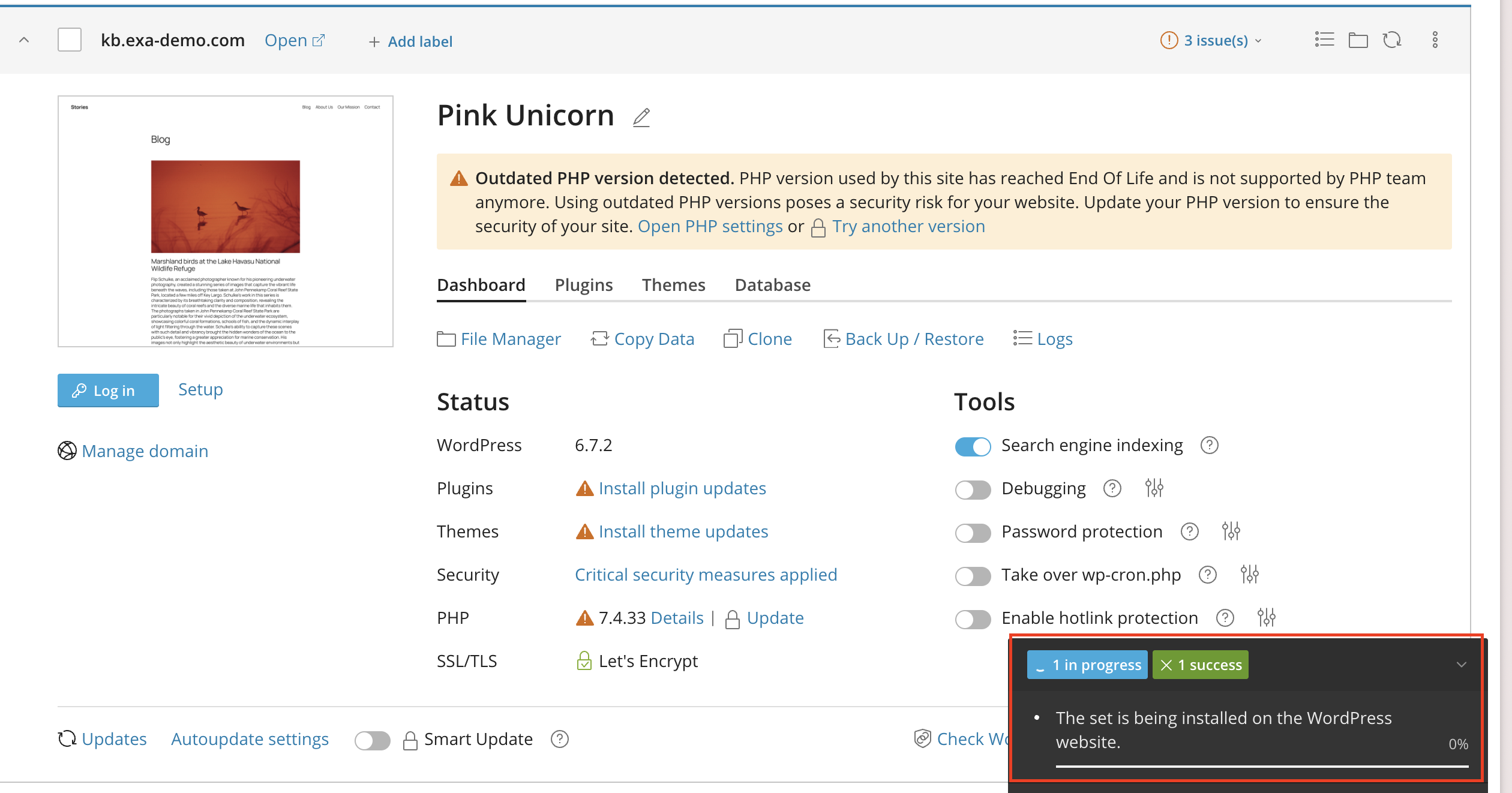The image size is (1512, 793).
Task: Open hotlink protection settings sliders icon
Action: coord(1266,617)
